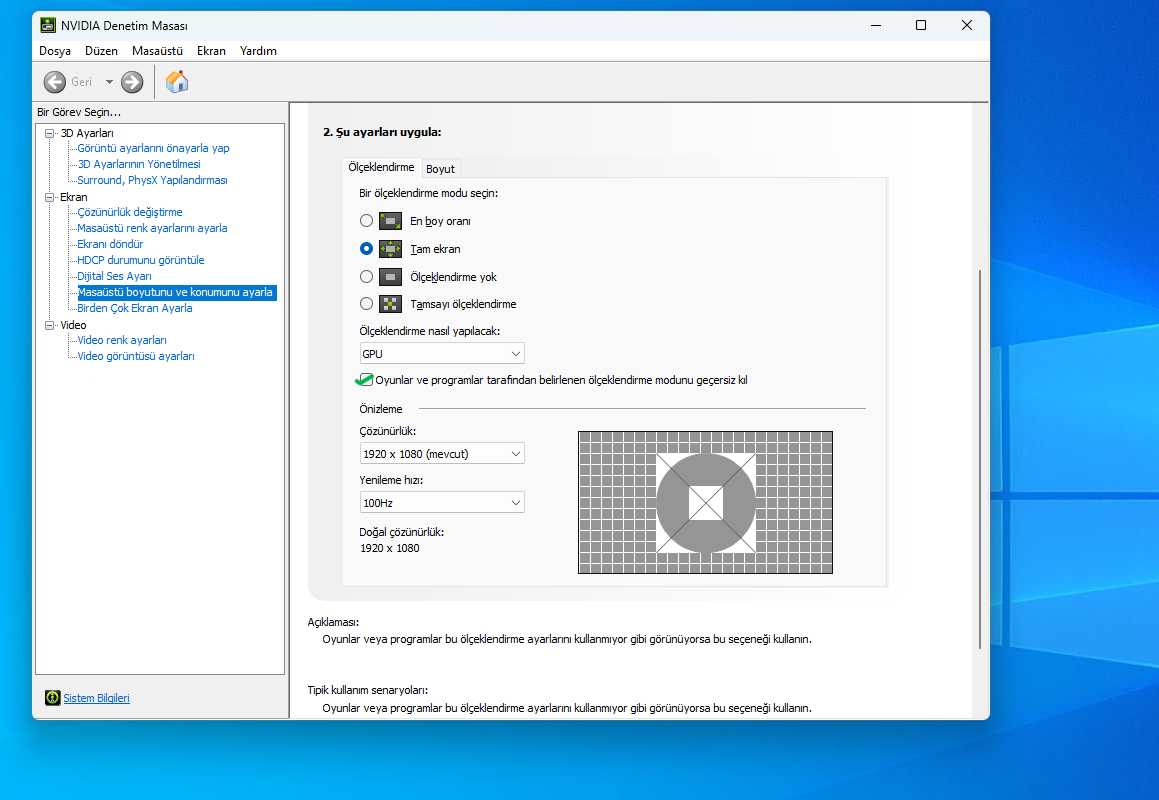Select 'Masaüstü boyutunu ve konumunu ayarla'

177,292
